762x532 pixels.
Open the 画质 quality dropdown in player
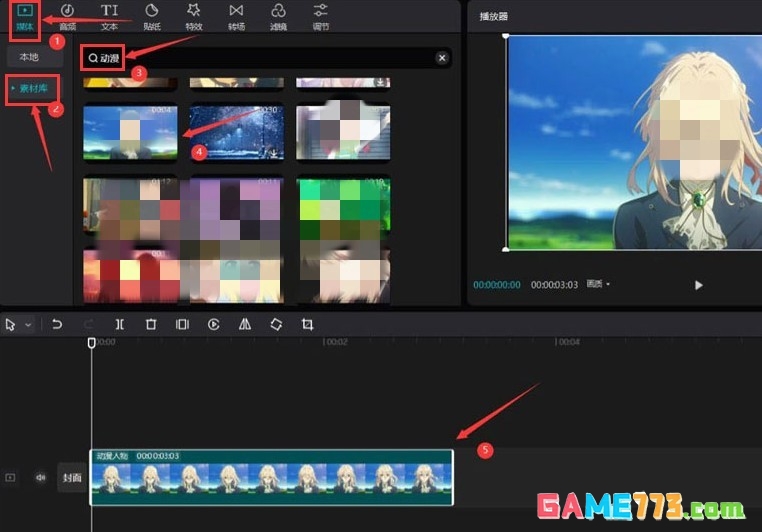[597, 285]
